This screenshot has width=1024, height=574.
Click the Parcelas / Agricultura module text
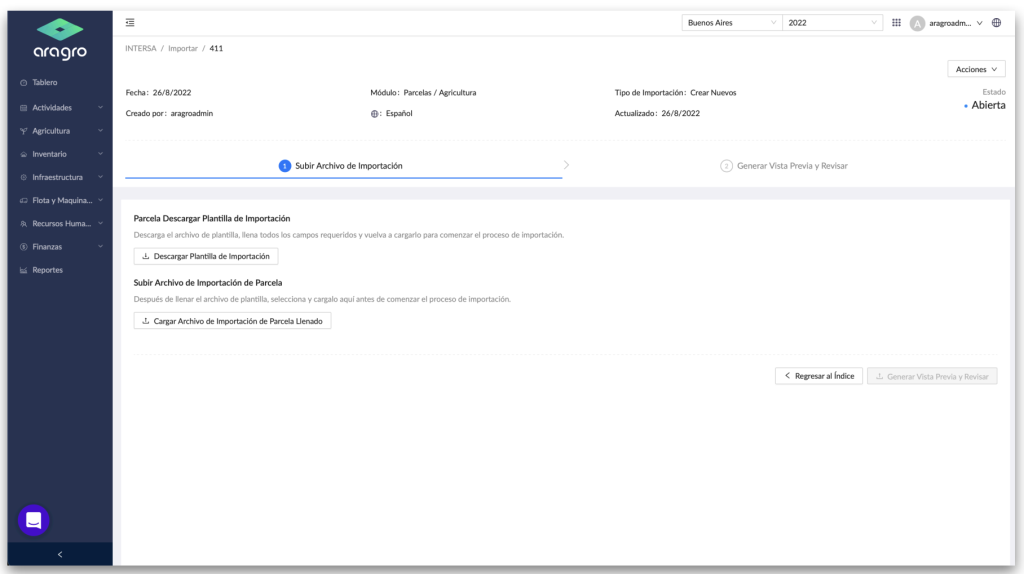[440, 93]
